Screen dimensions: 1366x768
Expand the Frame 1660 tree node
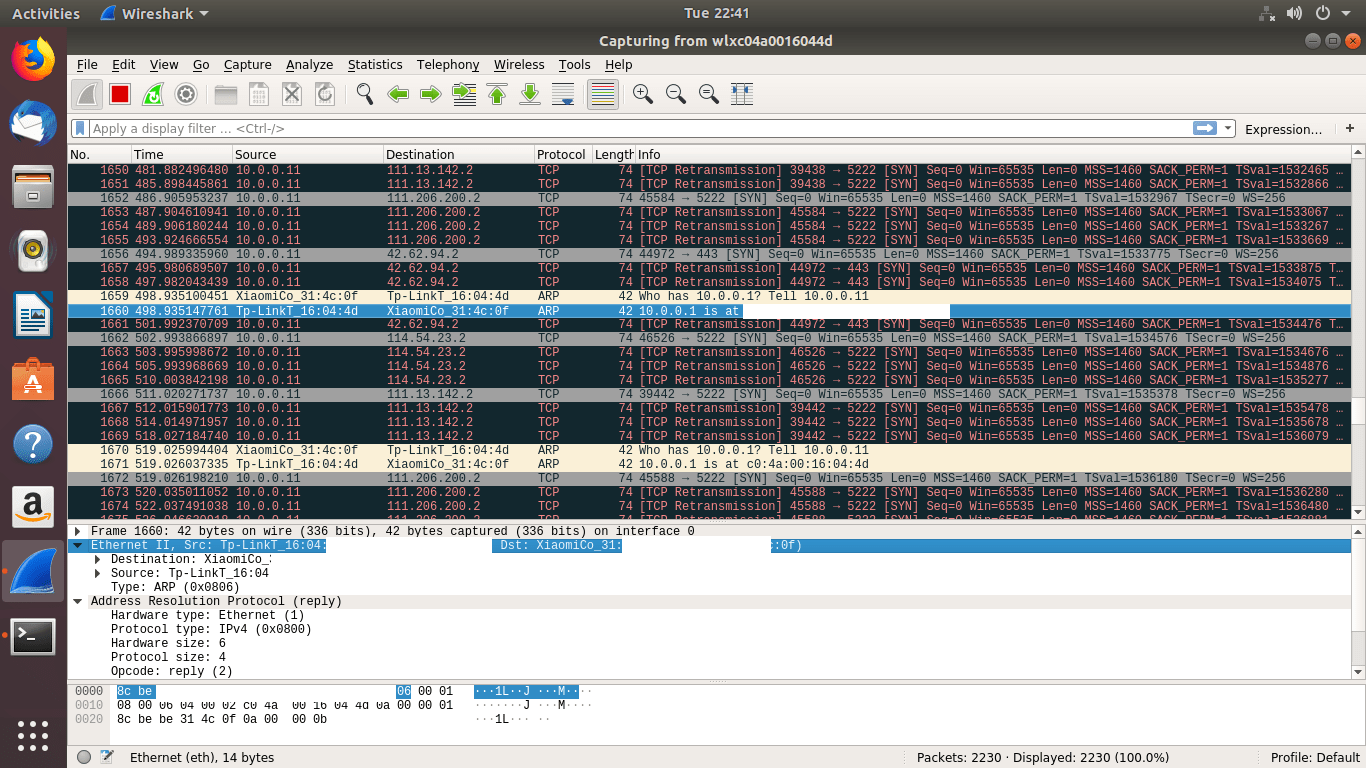tap(78, 531)
